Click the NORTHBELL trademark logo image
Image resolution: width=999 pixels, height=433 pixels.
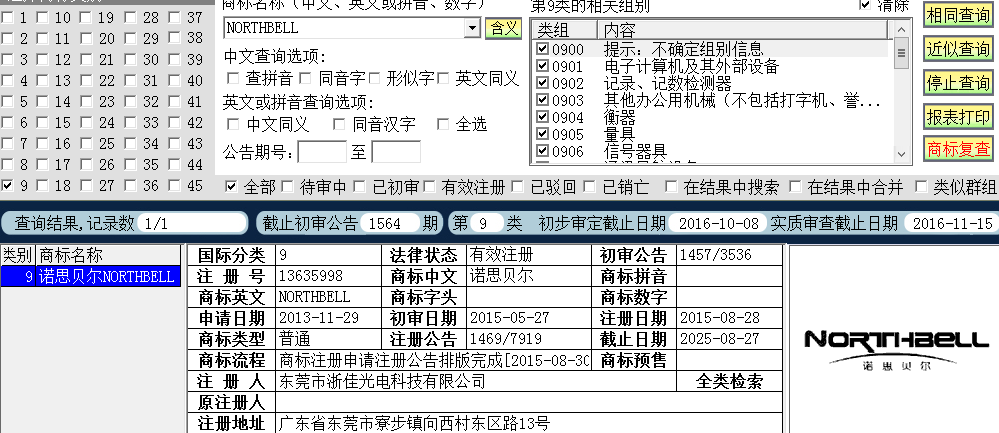tap(895, 348)
